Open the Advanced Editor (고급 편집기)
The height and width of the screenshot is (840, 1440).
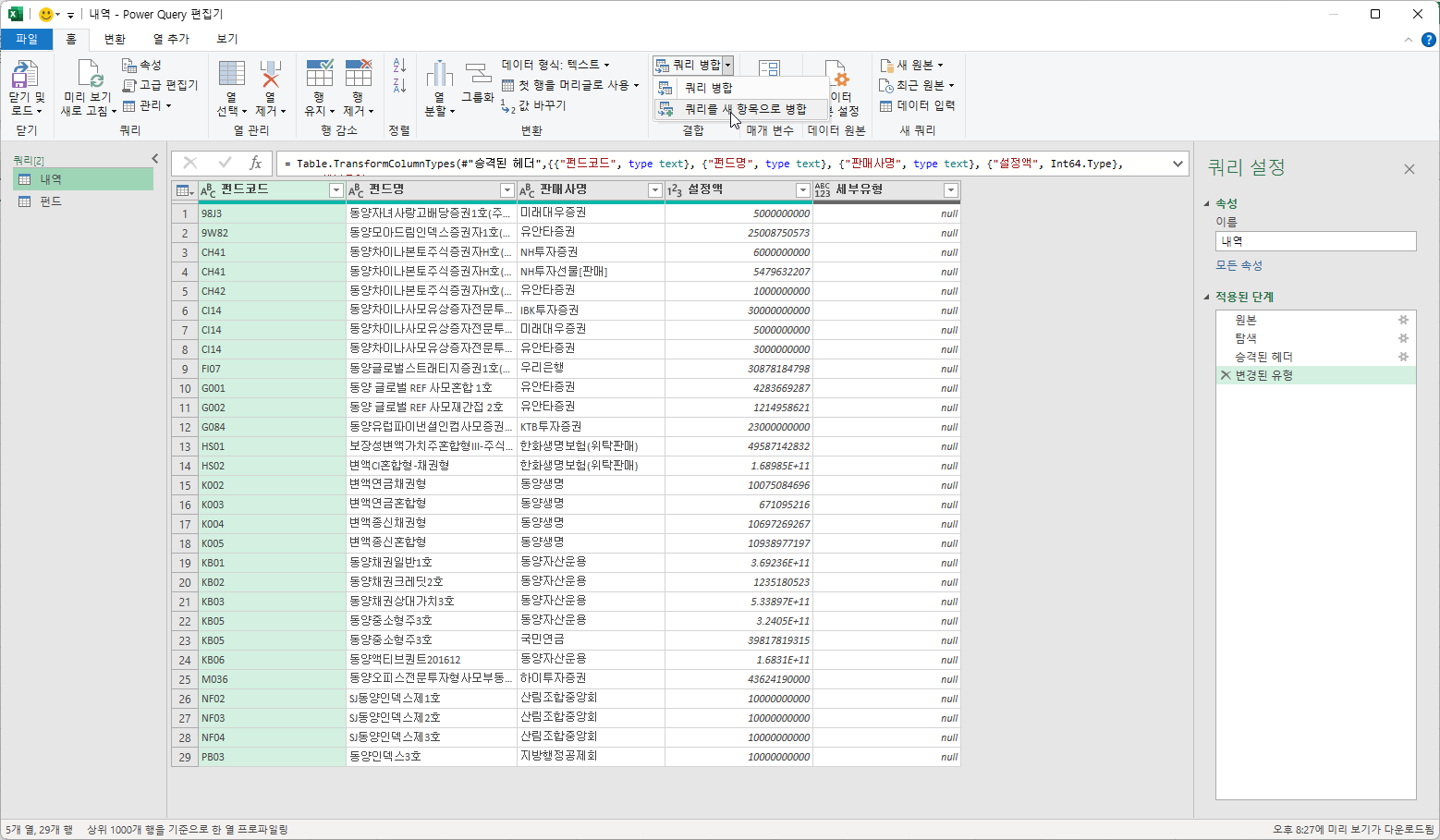point(160,85)
